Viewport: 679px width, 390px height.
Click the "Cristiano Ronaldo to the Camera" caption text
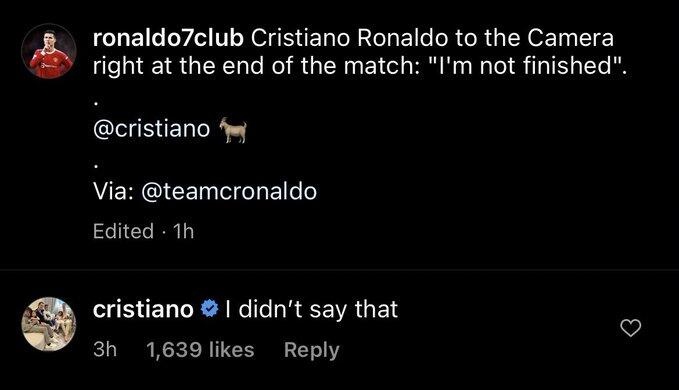(432, 38)
